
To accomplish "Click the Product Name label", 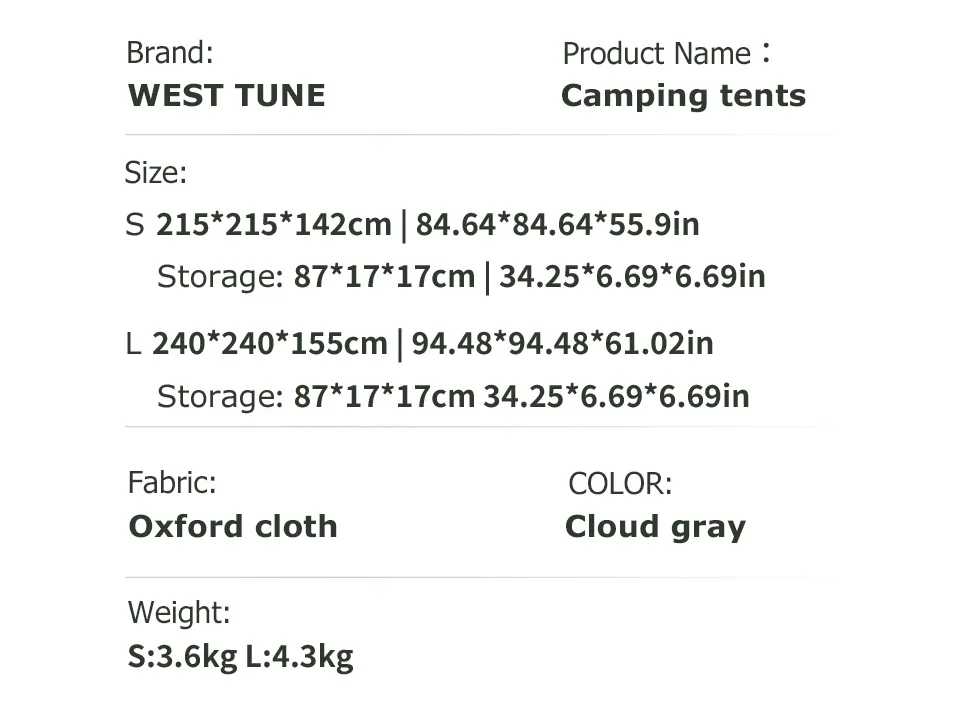I will pyautogui.click(x=656, y=53).
